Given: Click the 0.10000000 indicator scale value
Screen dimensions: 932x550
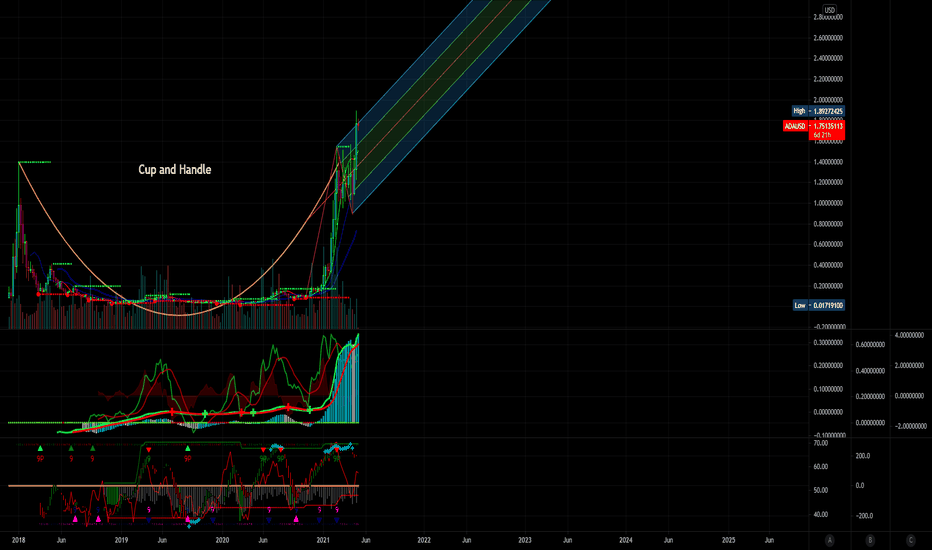Looking at the screenshot, I should [828, 389].
